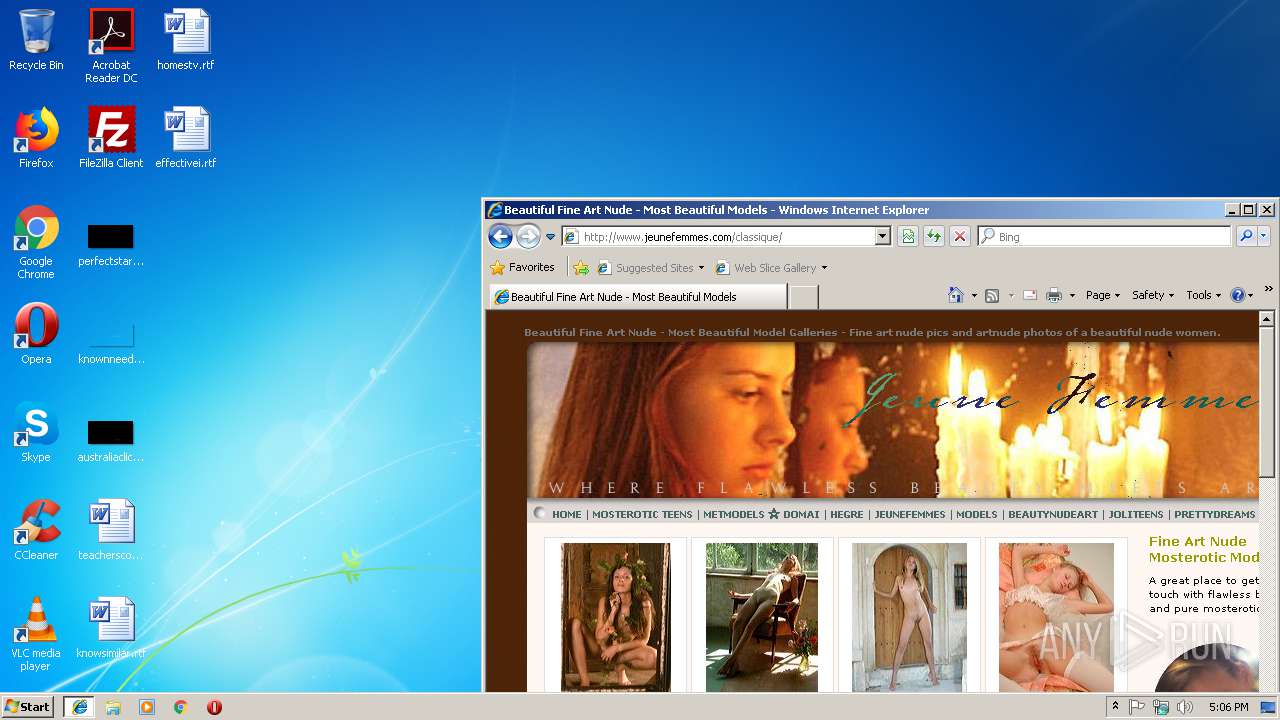Screen dimensions: 1280x720
Task: Click the Chrome icon in the taskbar
Action: (x=180, y=707)
